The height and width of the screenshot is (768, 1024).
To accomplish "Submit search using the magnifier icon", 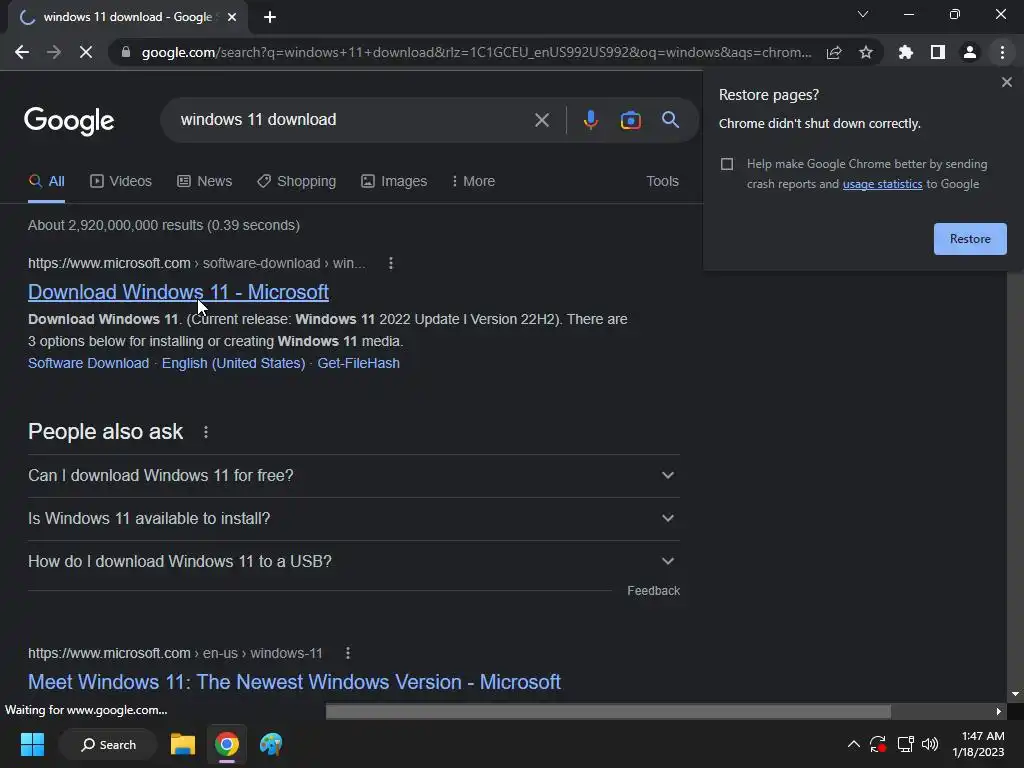I will click(671, 120).
